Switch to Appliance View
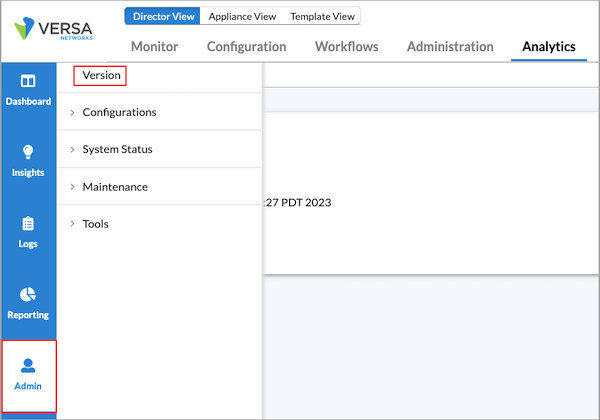The width and height of the screenshot is (600, 420). coord(242,17)
